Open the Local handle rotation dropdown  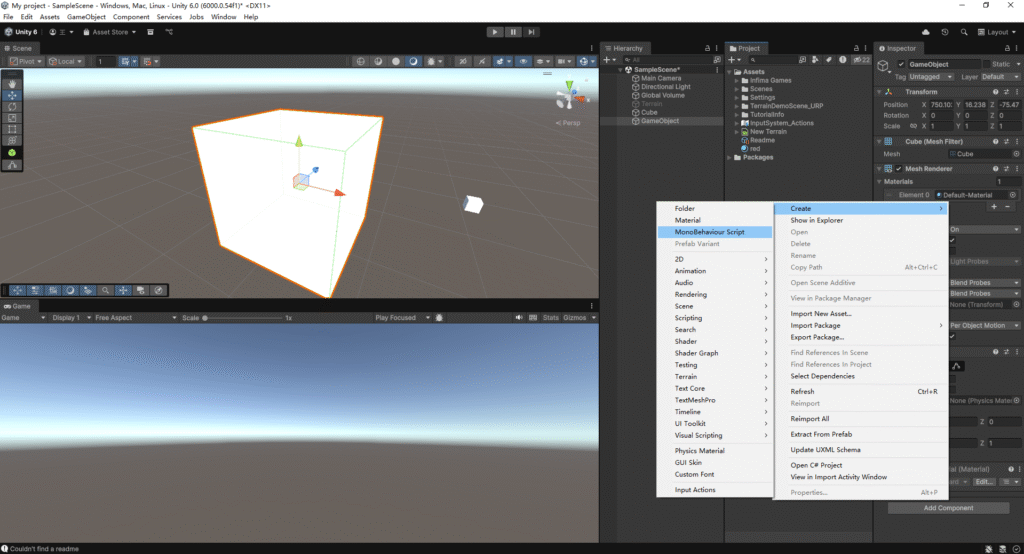pyautogui.click(x=65, y=61)
